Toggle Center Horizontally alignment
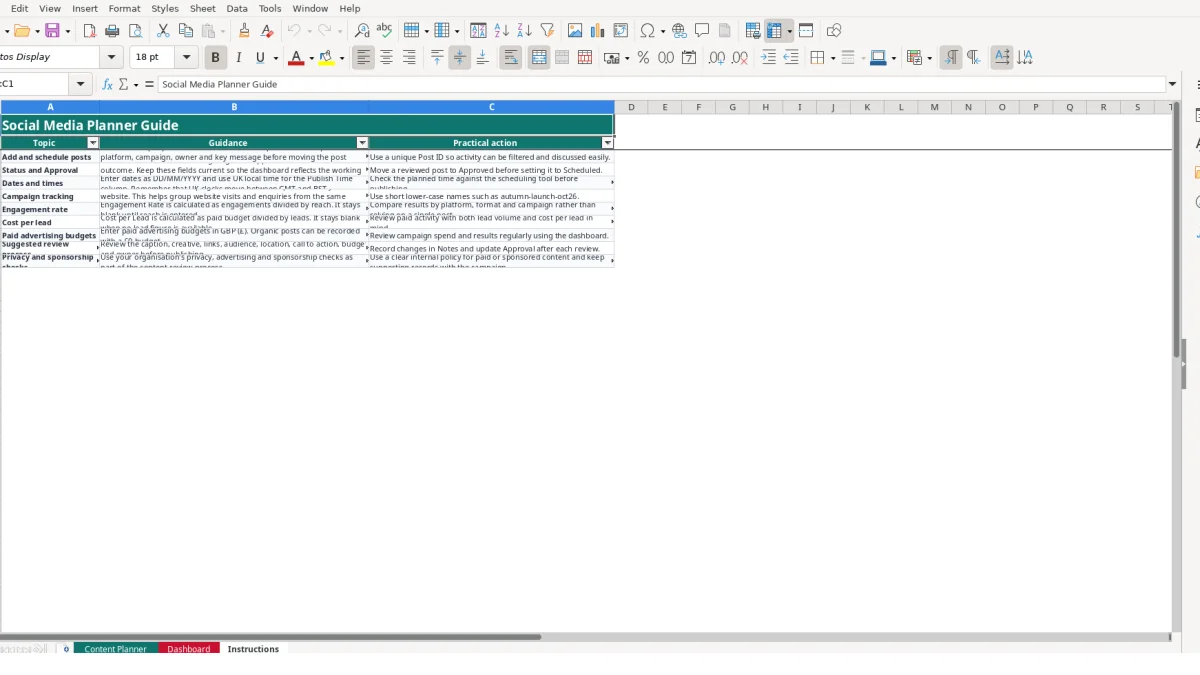 pyautogui.click(x=386, y=58)
